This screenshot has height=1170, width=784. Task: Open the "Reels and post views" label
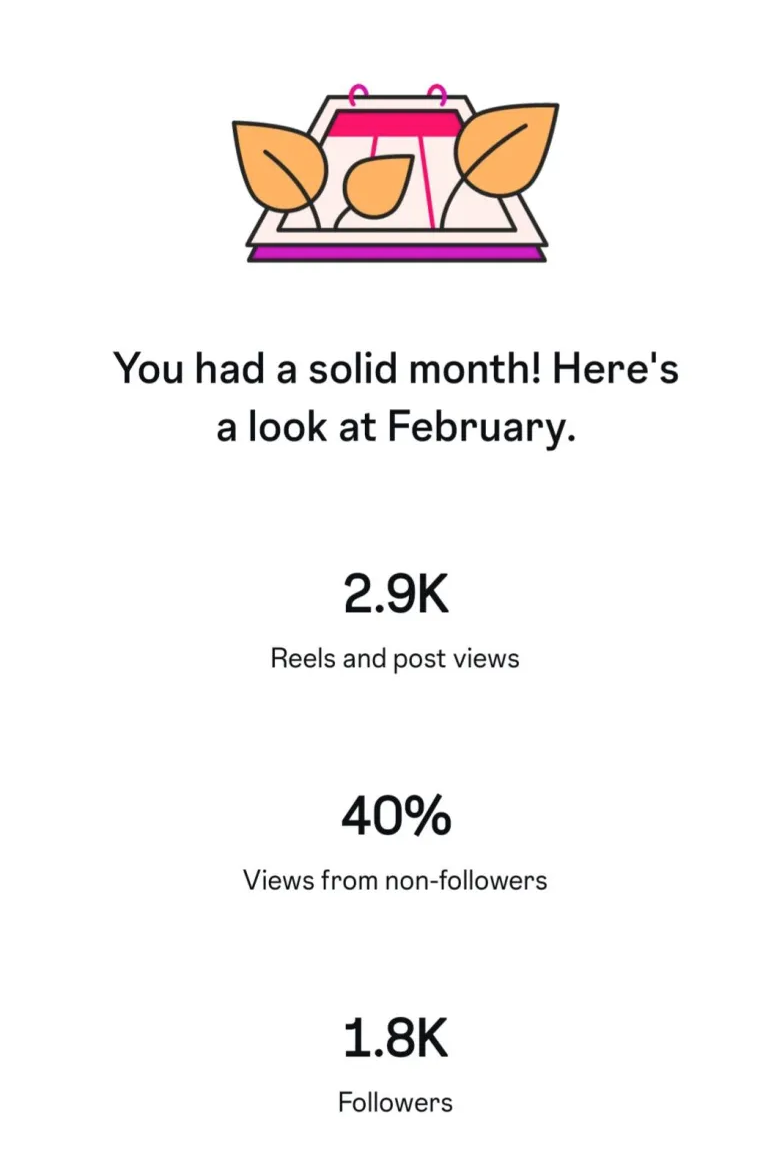coord(396,659)
